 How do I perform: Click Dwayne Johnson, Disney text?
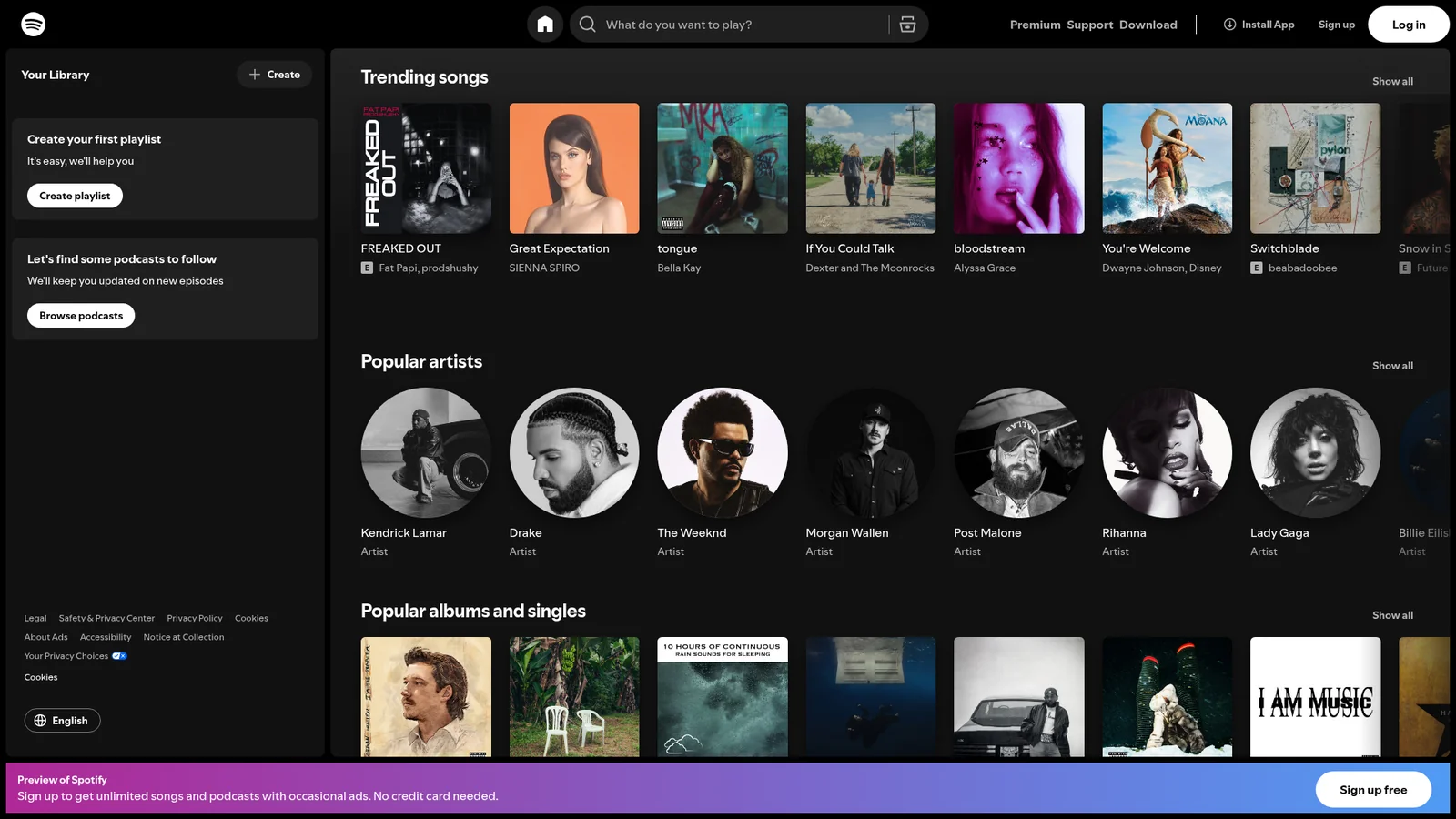[1162, 268]
